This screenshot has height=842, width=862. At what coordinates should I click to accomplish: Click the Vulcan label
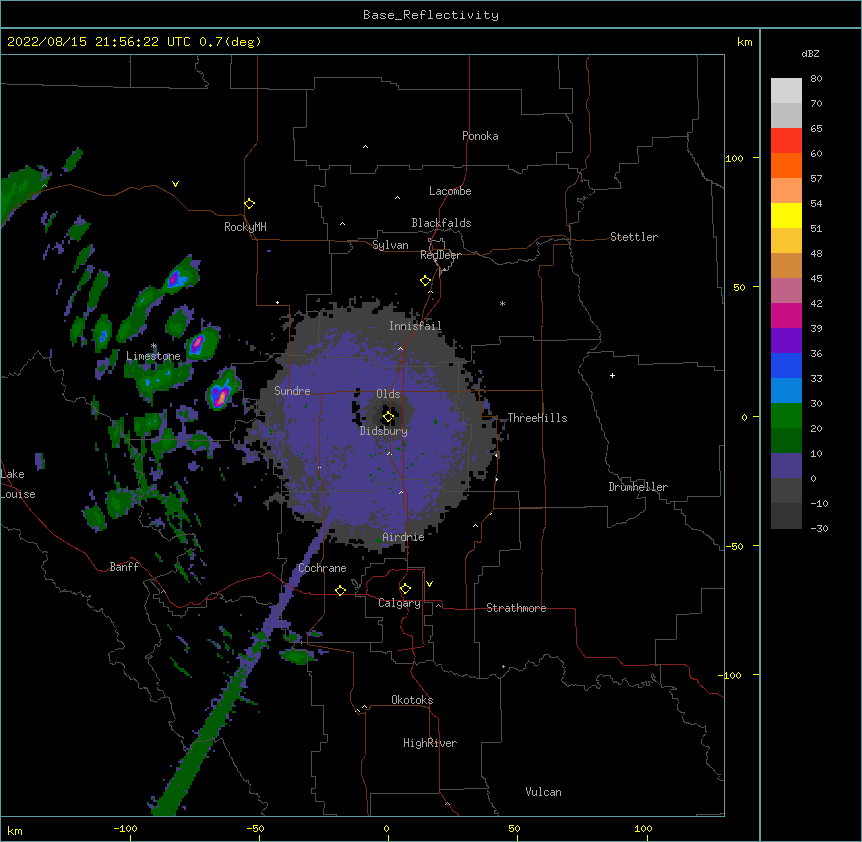coord(543,792)
